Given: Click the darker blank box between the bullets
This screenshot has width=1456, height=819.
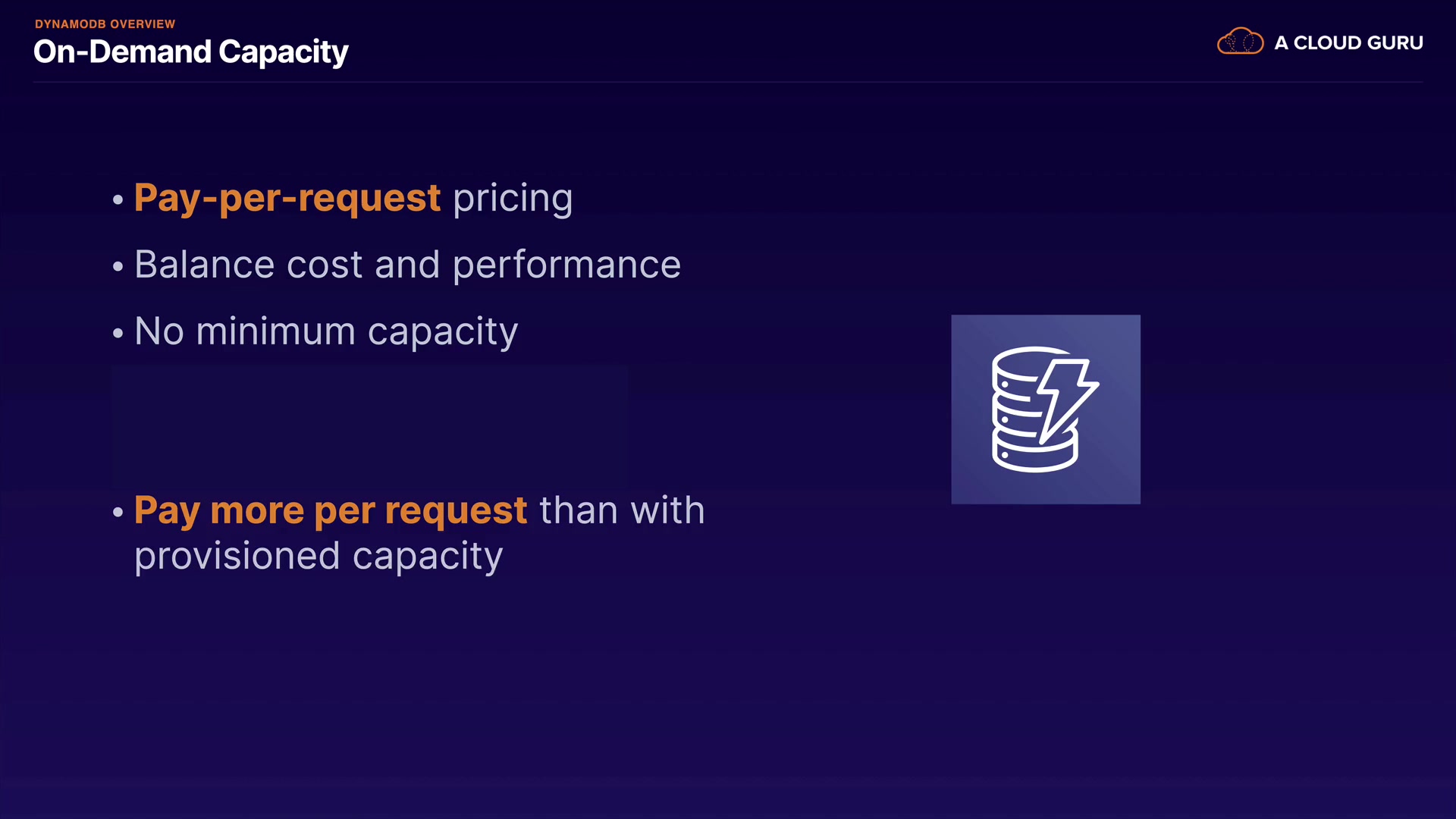Looking at the screenshot, I should [x=369, y=426].
